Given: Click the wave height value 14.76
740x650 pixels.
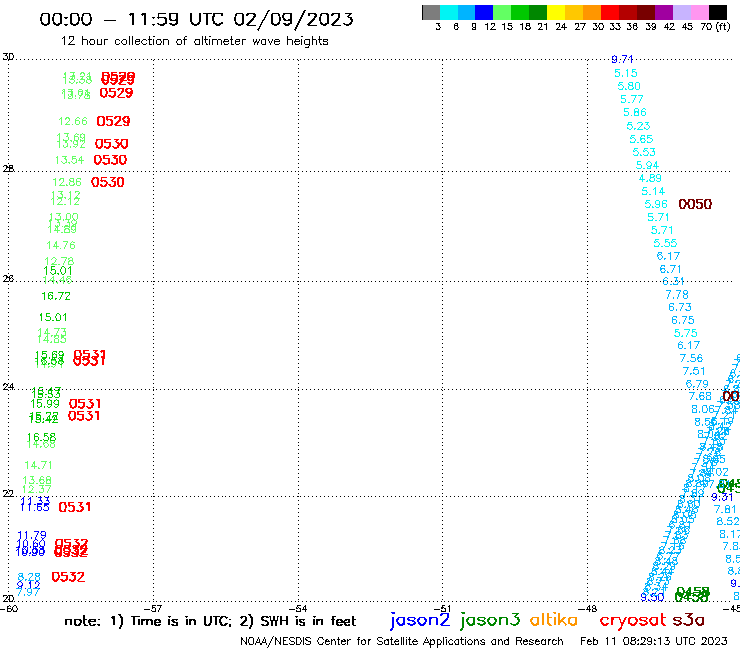Looking at the screenshot, I should tap(61, 245).
